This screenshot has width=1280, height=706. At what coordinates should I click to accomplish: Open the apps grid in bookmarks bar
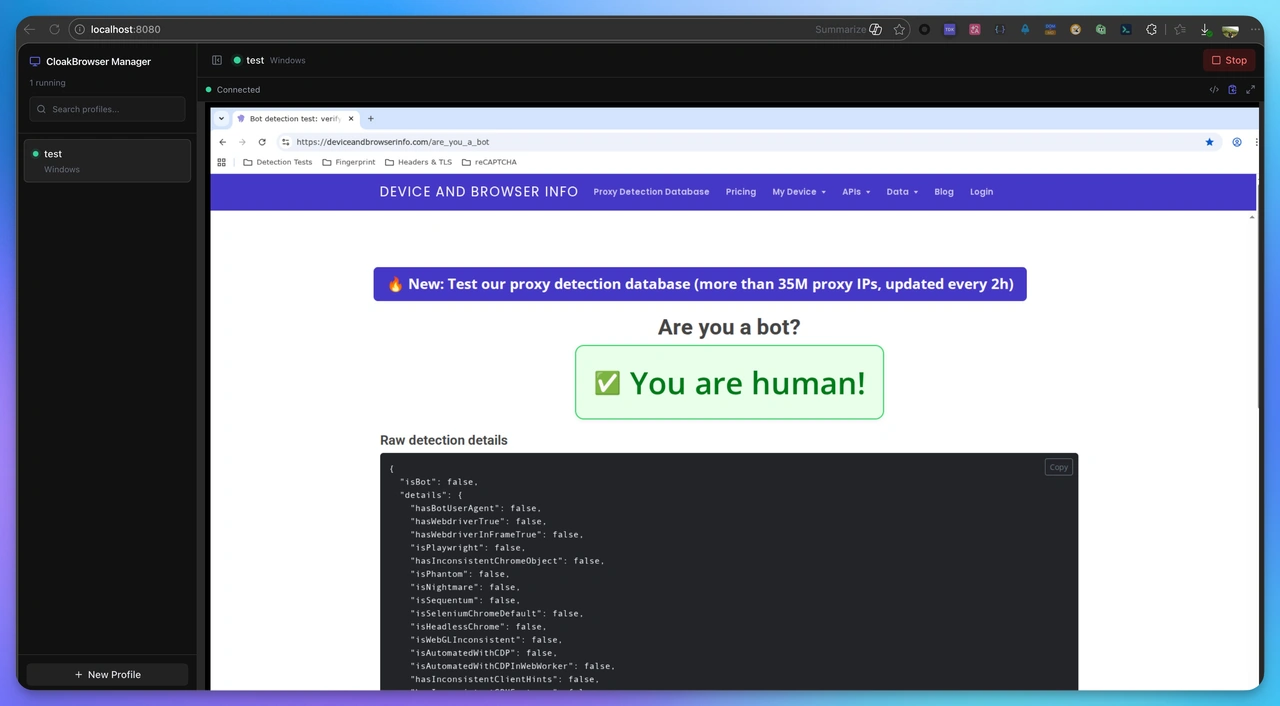point(222,162)
